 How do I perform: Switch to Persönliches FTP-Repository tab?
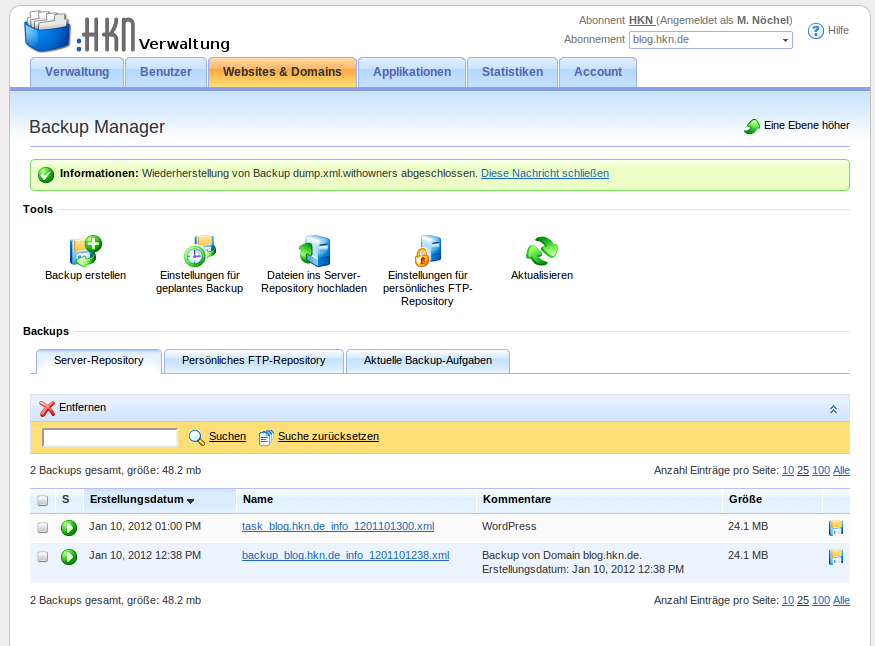point(253,361)
